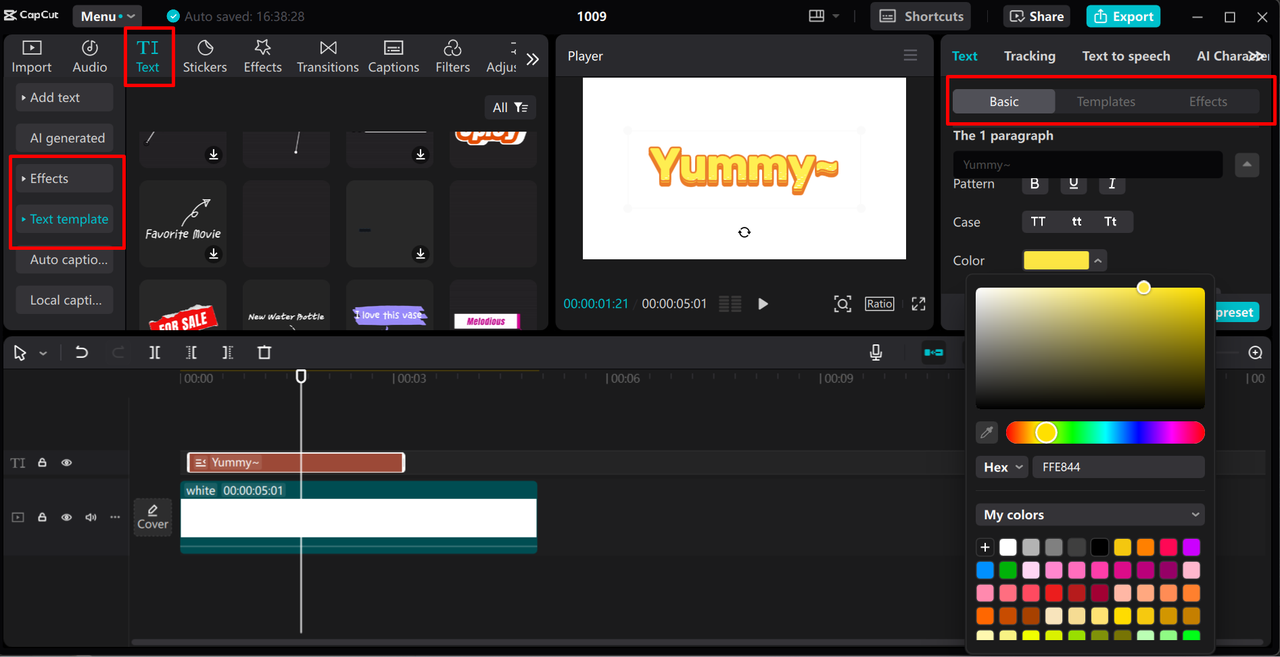Show more tabs with the left panel double-arrow
Image resolution: width=1280 pixels, height=657 pixels.
click(532, 59)
